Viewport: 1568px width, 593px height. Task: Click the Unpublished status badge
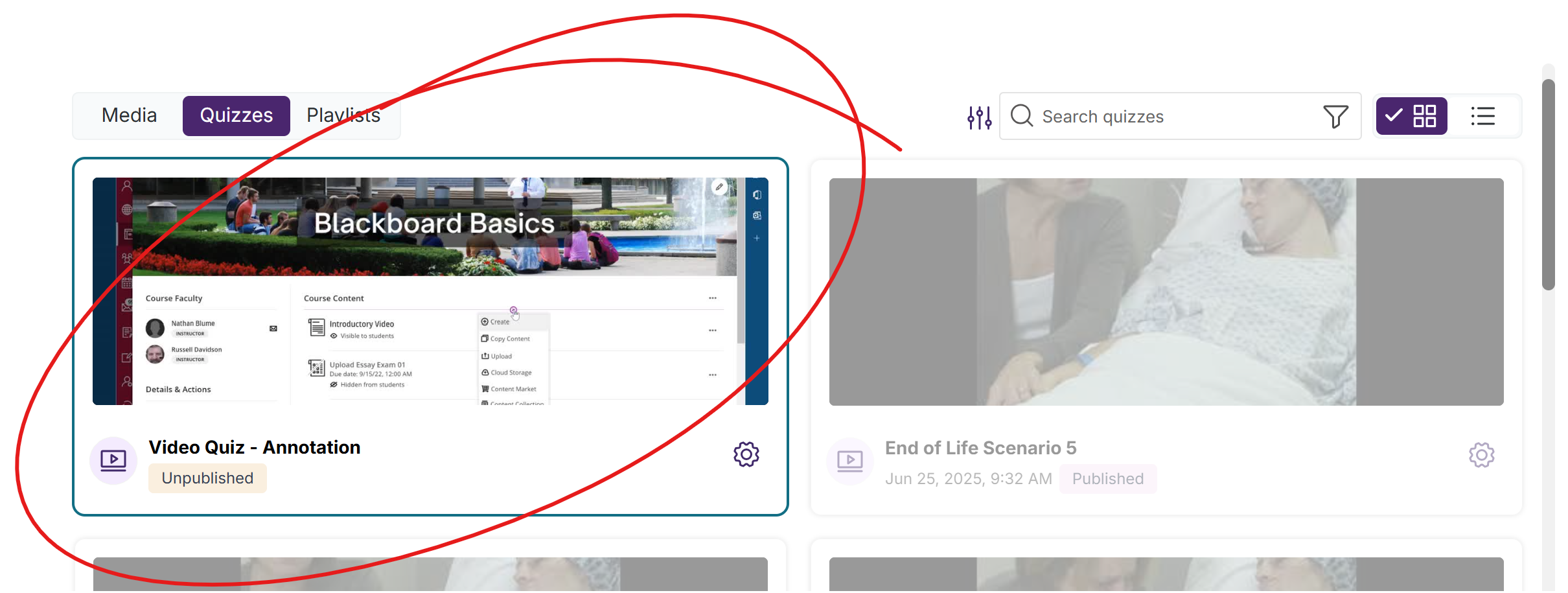pos(207,478)
